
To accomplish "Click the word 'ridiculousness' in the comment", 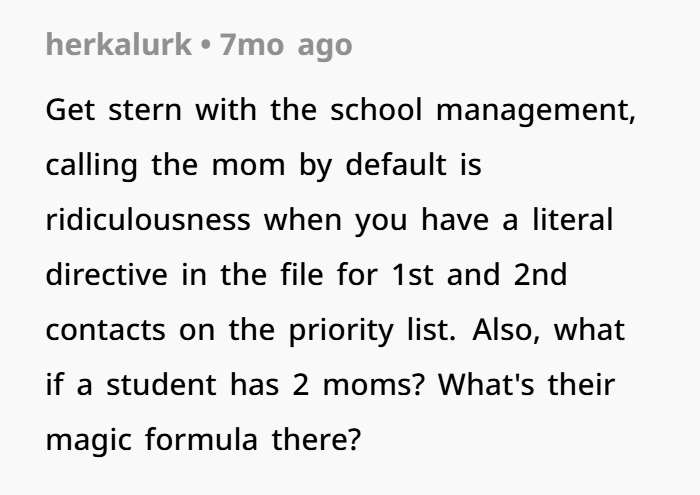I will pos(148,220).
